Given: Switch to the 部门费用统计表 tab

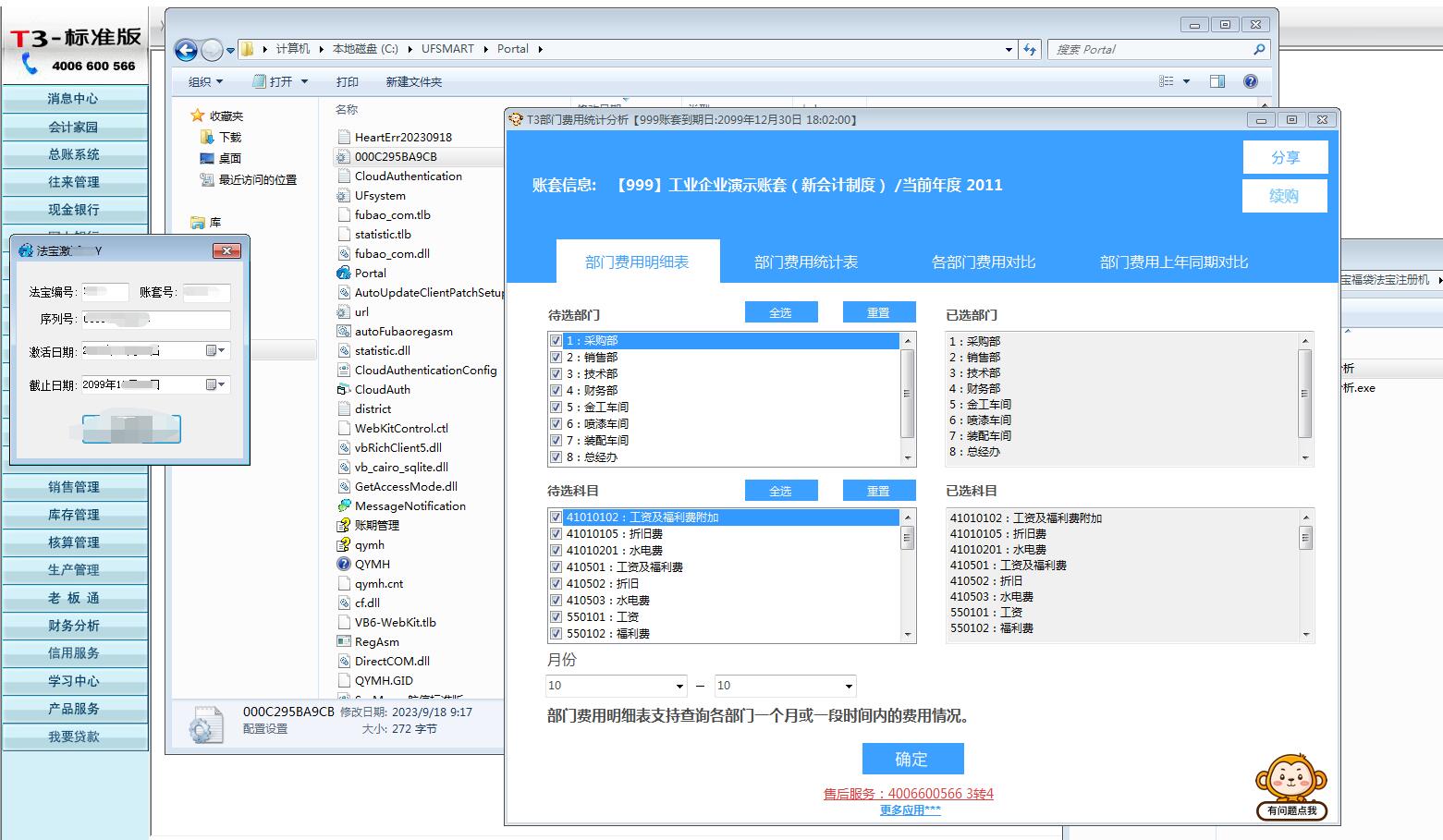Looking at the screenshot, I should pyautogui.click(x=805, y=262).
